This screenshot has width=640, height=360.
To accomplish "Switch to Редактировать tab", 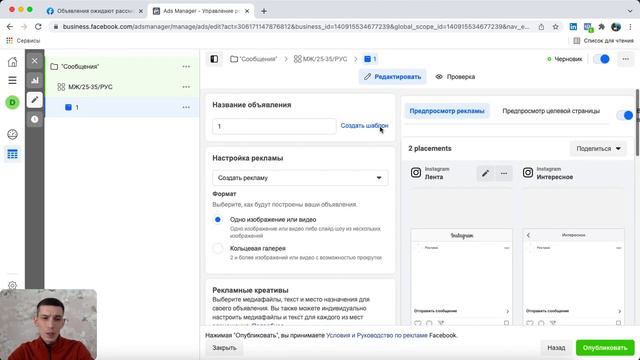I will pyautogui.click(x=392, y=77).
